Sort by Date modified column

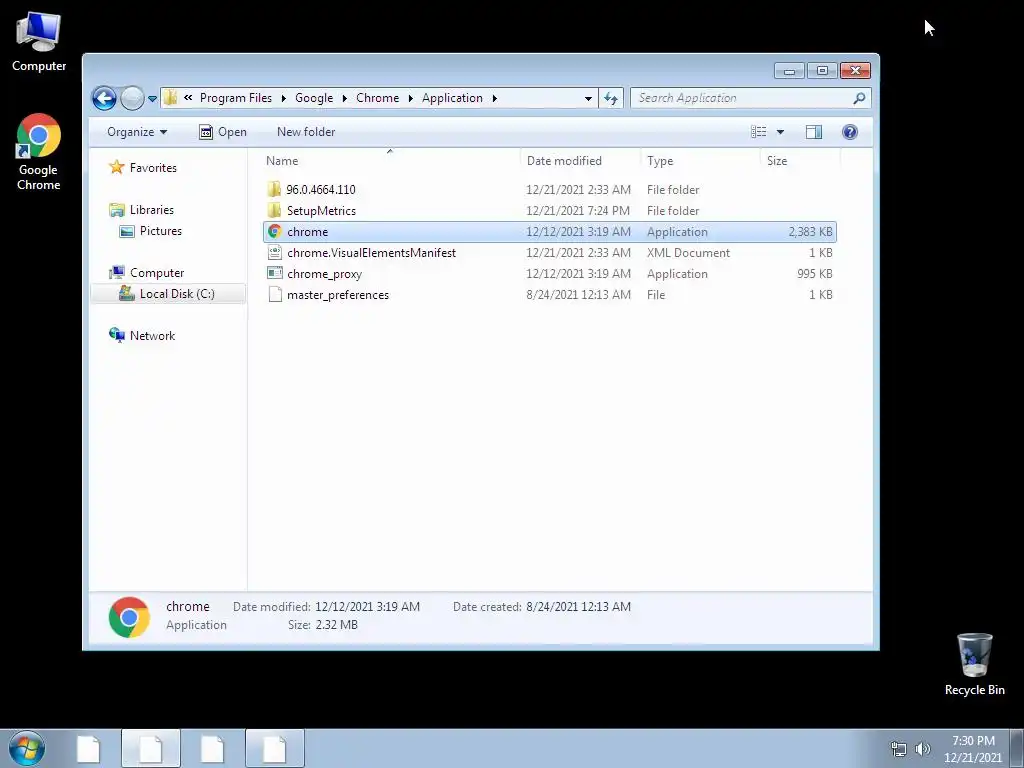point(580,161)
